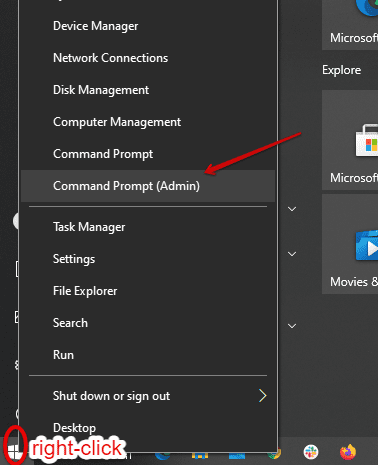Open the Run dialog entry

[148, 355]
